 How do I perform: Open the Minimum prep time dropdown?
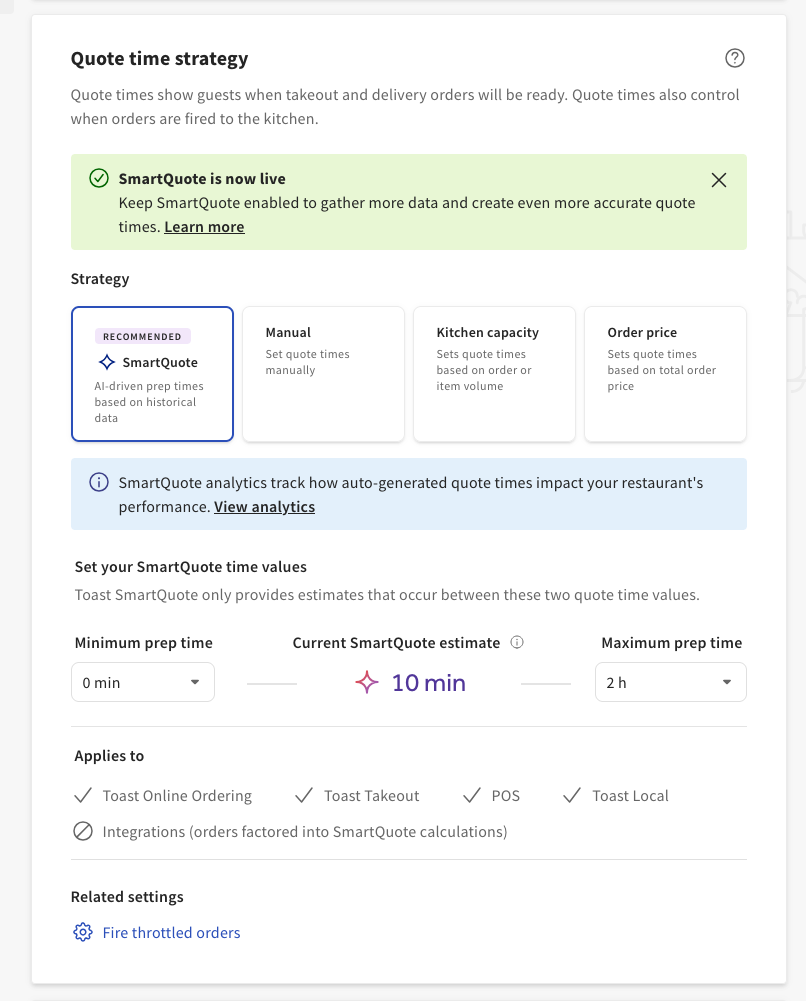point(142,682)
